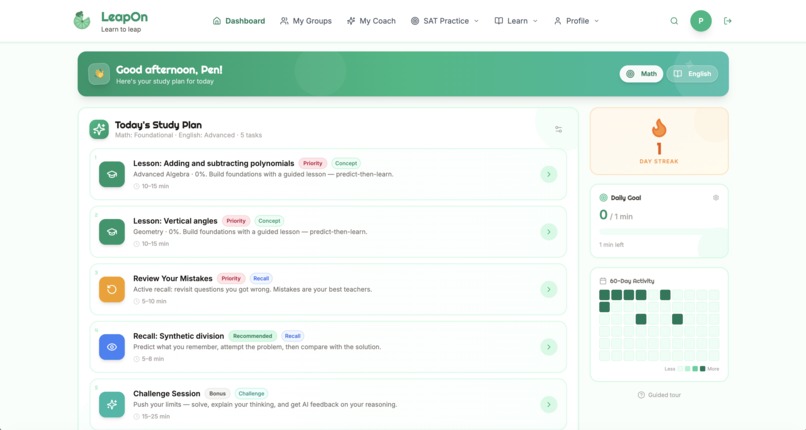Open My Coach in navigation
Screen dimensions: 806x430
pyautogui.click(x=371, y=21)
